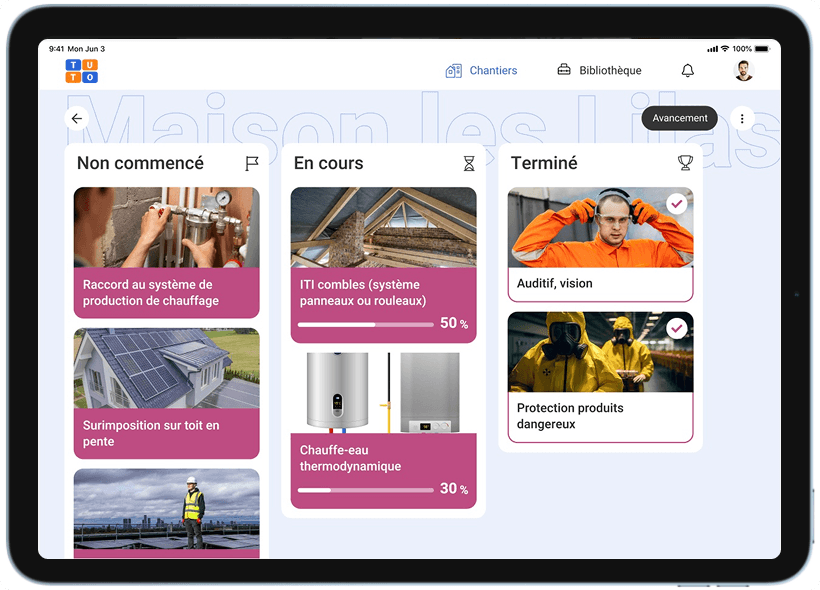Go back with the arrow button
Image resolution: width=820 pixels, height=590 pixels.
point(77,118)
